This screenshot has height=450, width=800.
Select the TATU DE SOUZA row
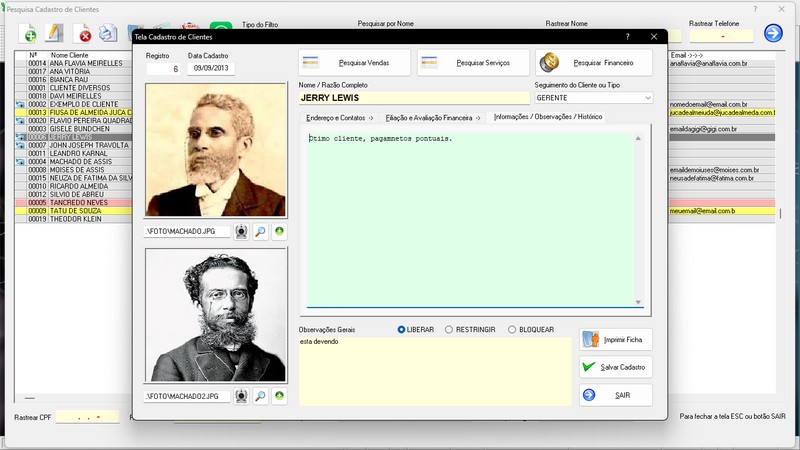[74, 211]
